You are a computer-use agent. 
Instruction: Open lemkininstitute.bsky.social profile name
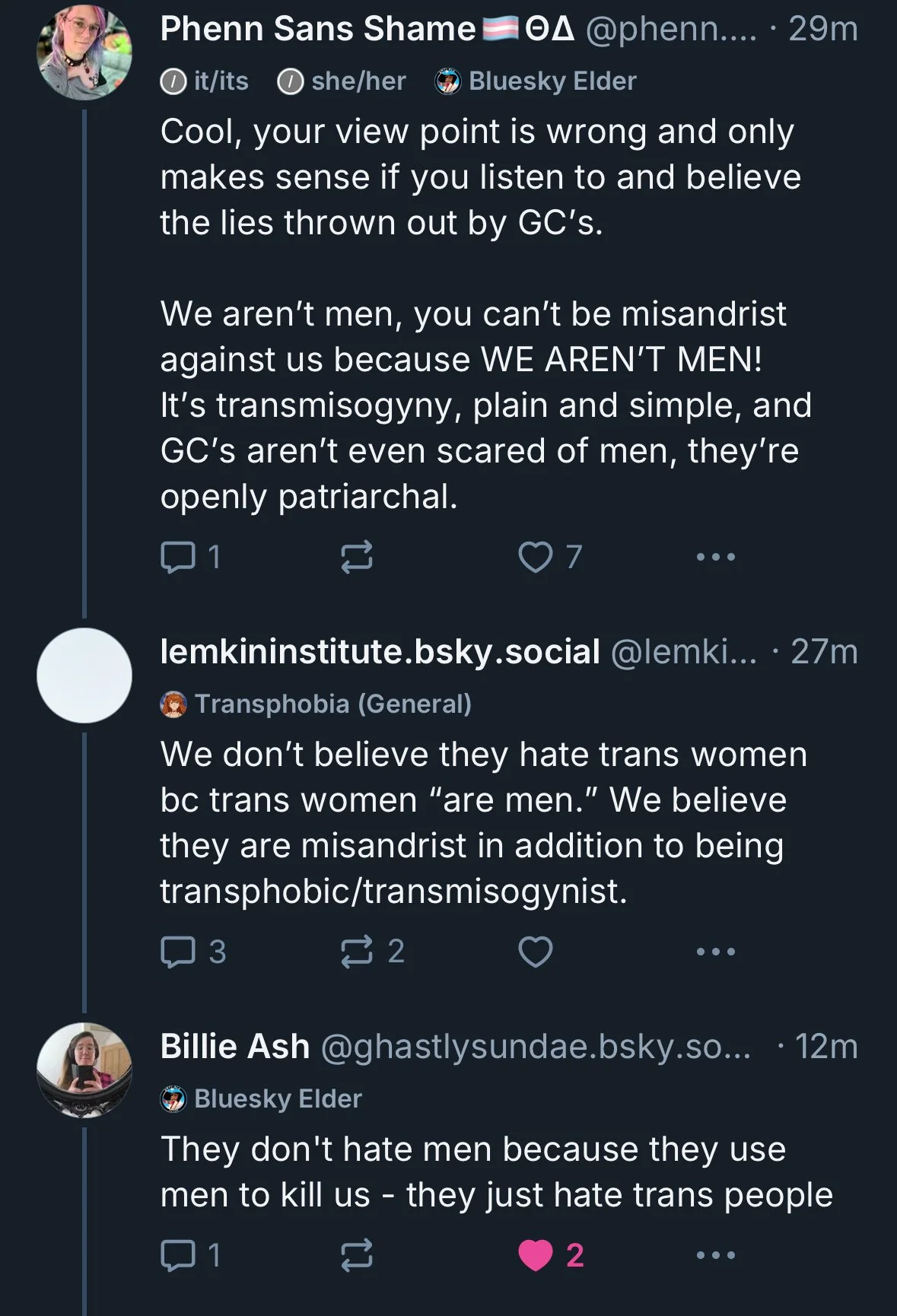380,652
